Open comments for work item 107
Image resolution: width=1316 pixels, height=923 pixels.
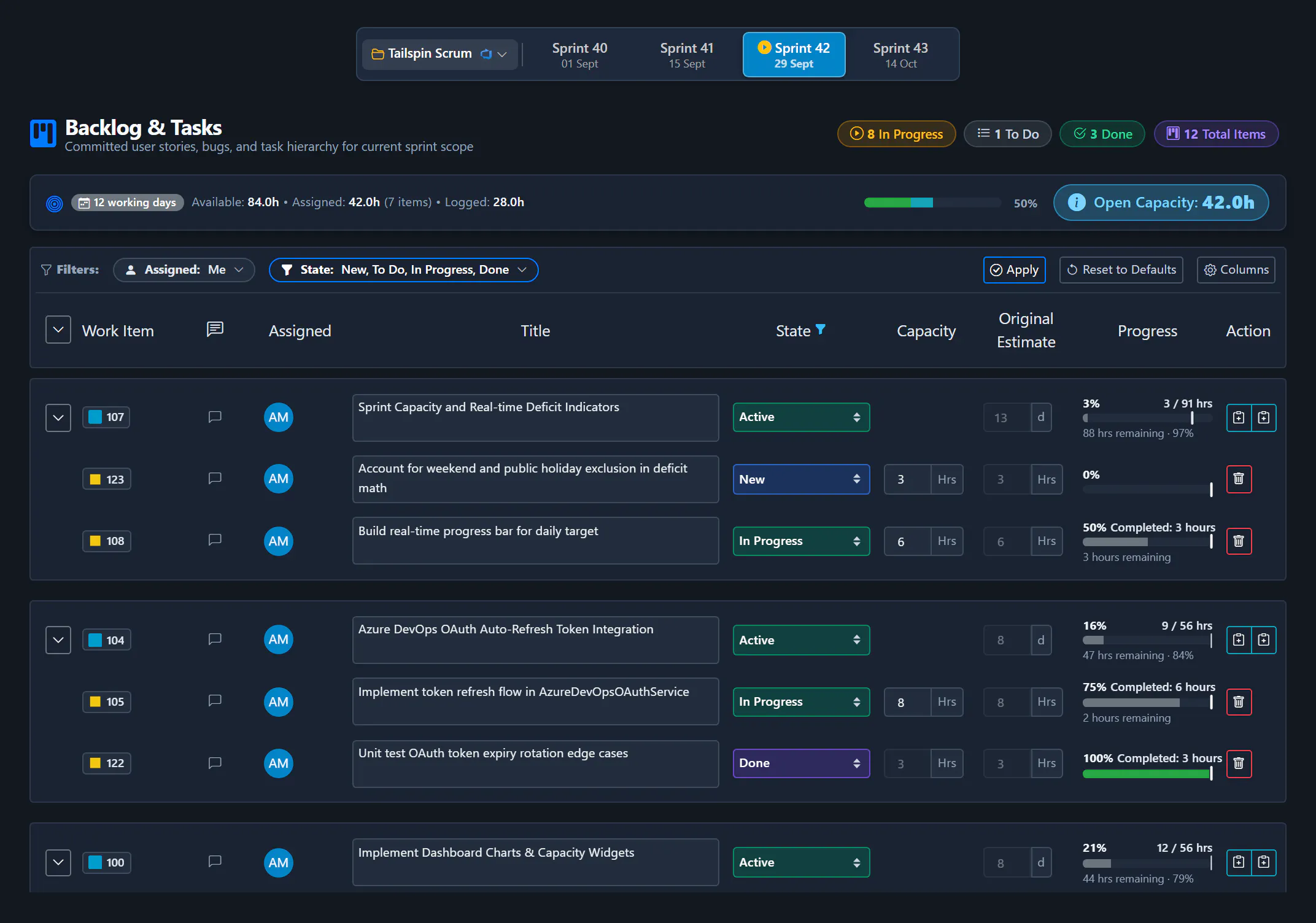tap(215, 417)
